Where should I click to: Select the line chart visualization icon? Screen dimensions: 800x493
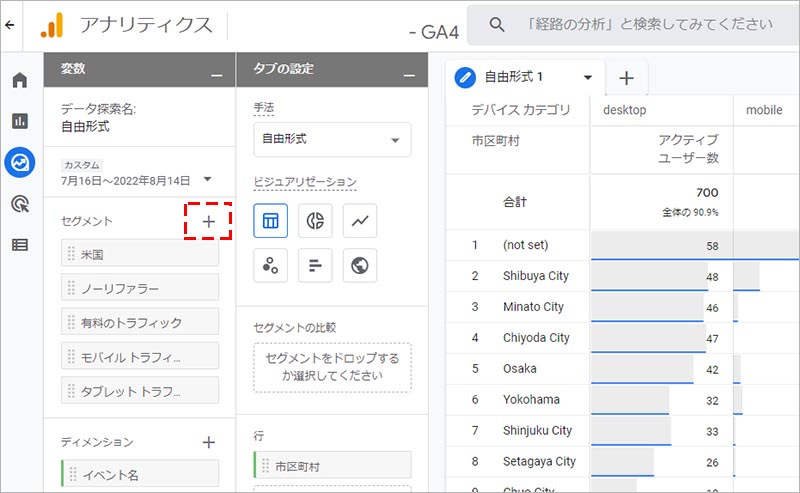tap(359, 221)
